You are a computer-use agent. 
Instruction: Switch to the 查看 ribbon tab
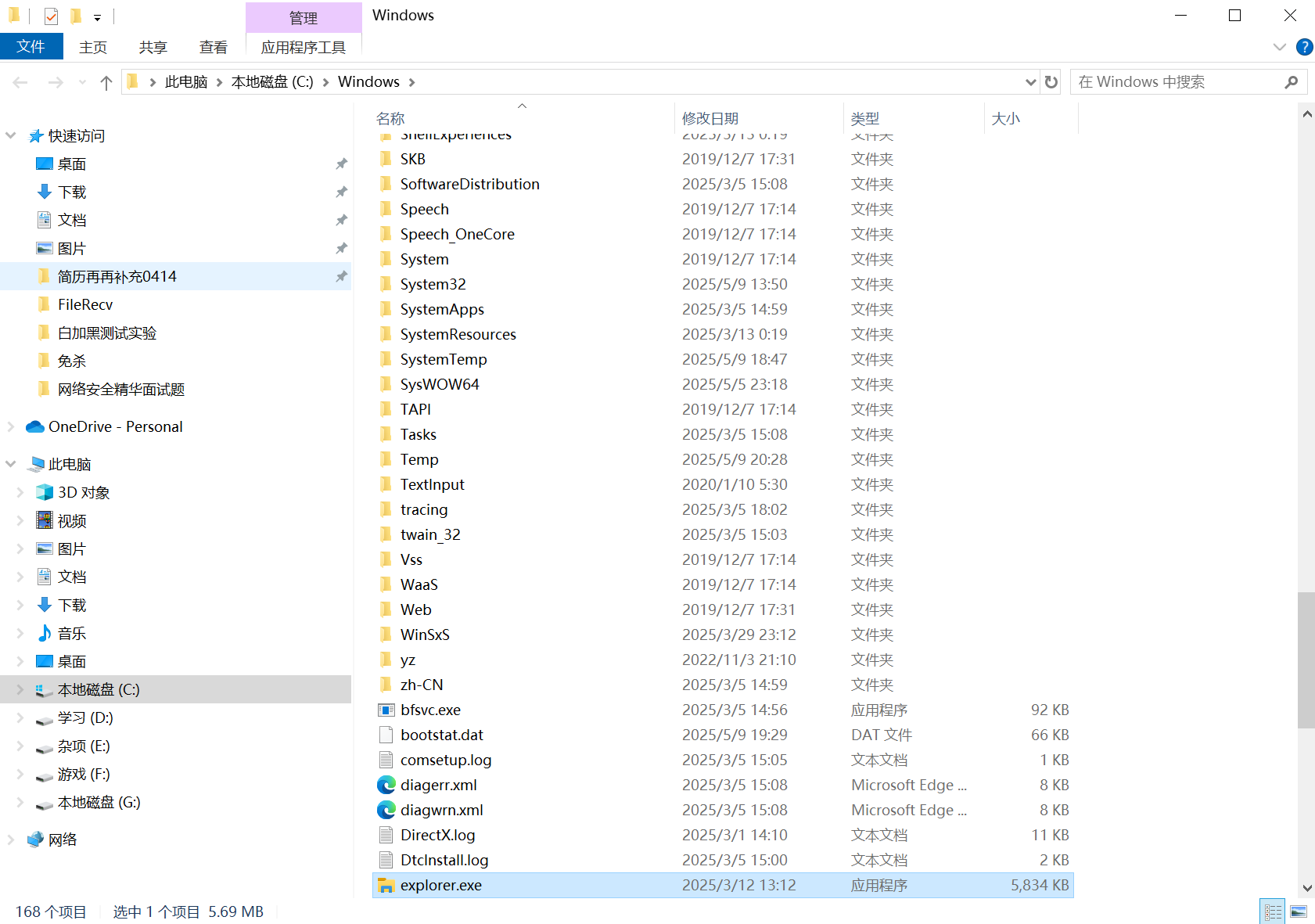pyautogui.click(x=214, y=47)
